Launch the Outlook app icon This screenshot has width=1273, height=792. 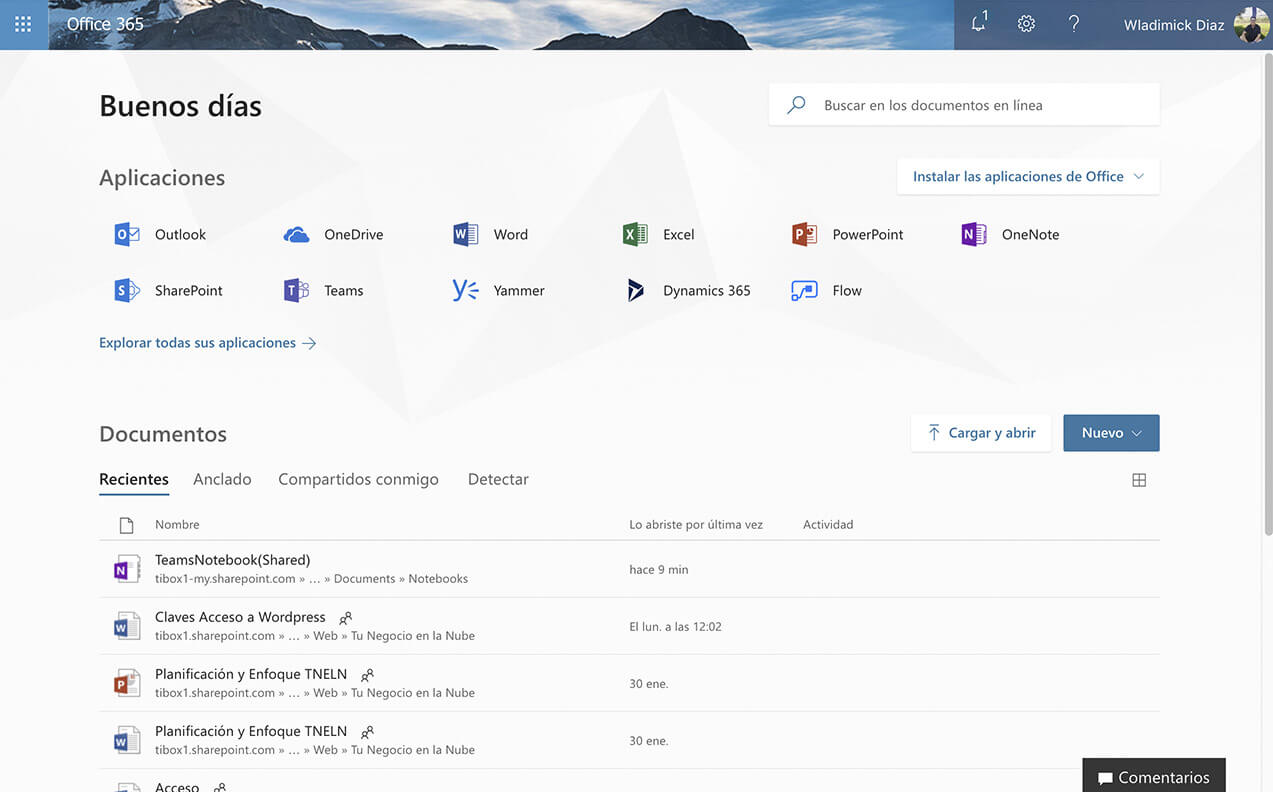pyautogui.click(x=127, y=234)
